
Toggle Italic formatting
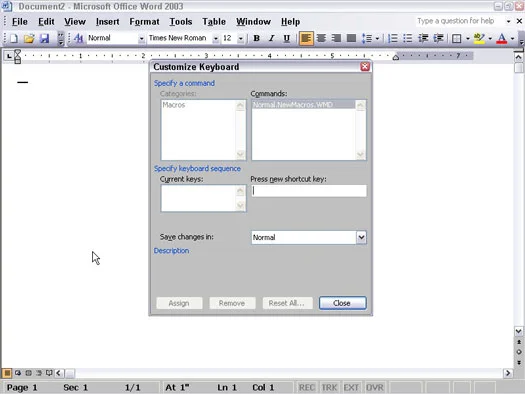pyautogui.click(x=272, y=38)
